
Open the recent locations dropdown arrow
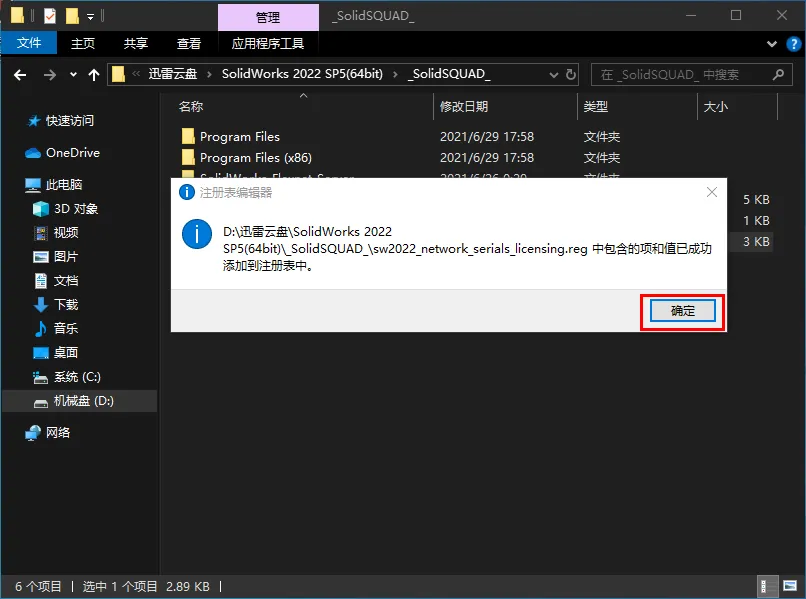[74, 75]
